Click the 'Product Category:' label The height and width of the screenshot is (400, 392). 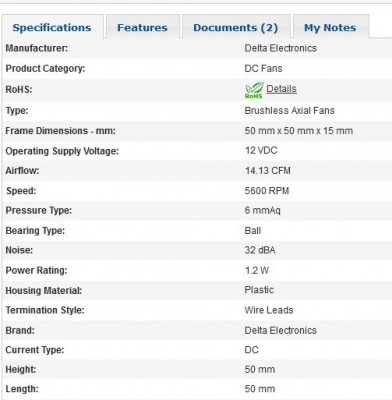point(45,68)
